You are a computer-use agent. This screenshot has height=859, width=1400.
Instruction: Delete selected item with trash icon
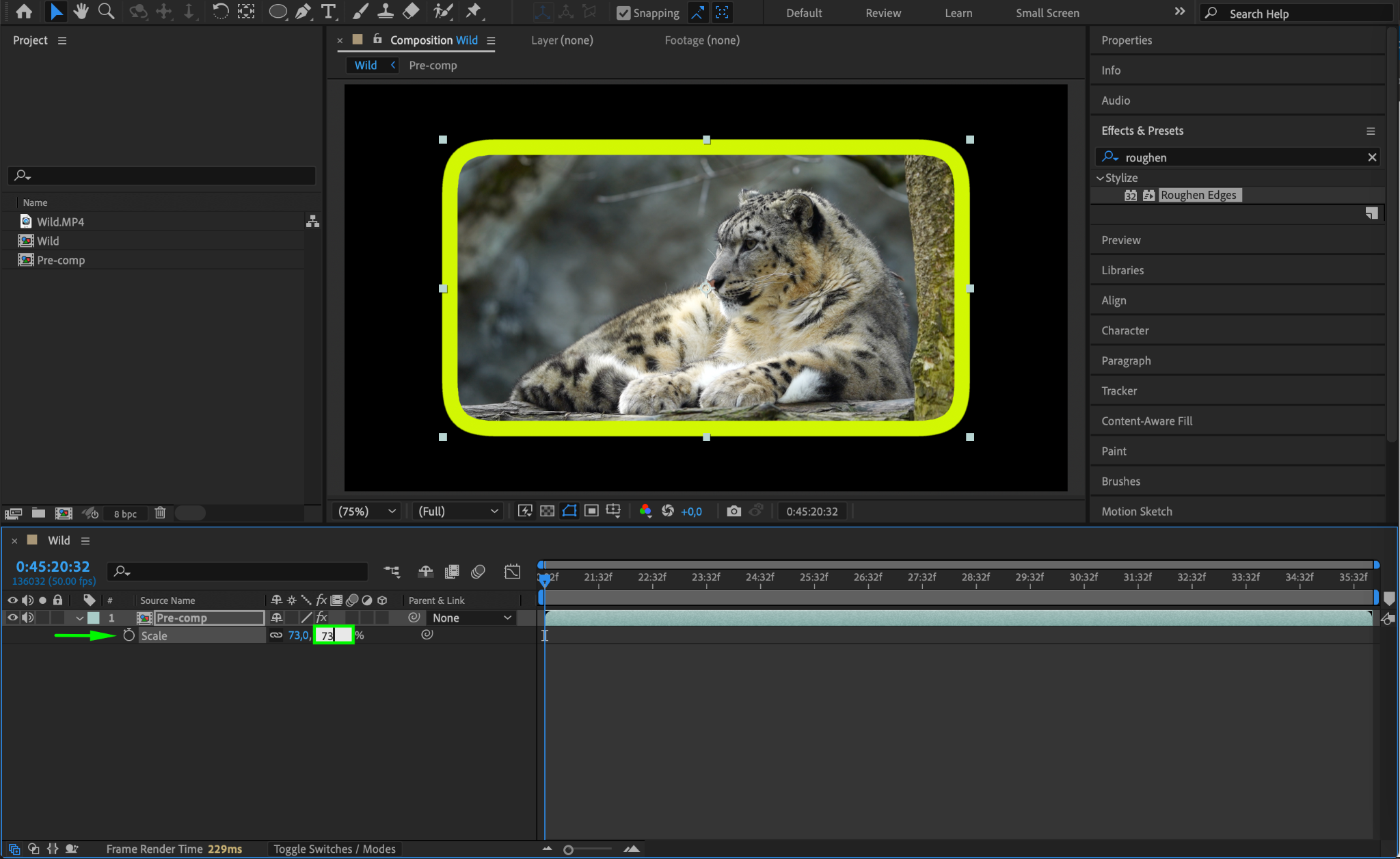(x=160, y=513)
